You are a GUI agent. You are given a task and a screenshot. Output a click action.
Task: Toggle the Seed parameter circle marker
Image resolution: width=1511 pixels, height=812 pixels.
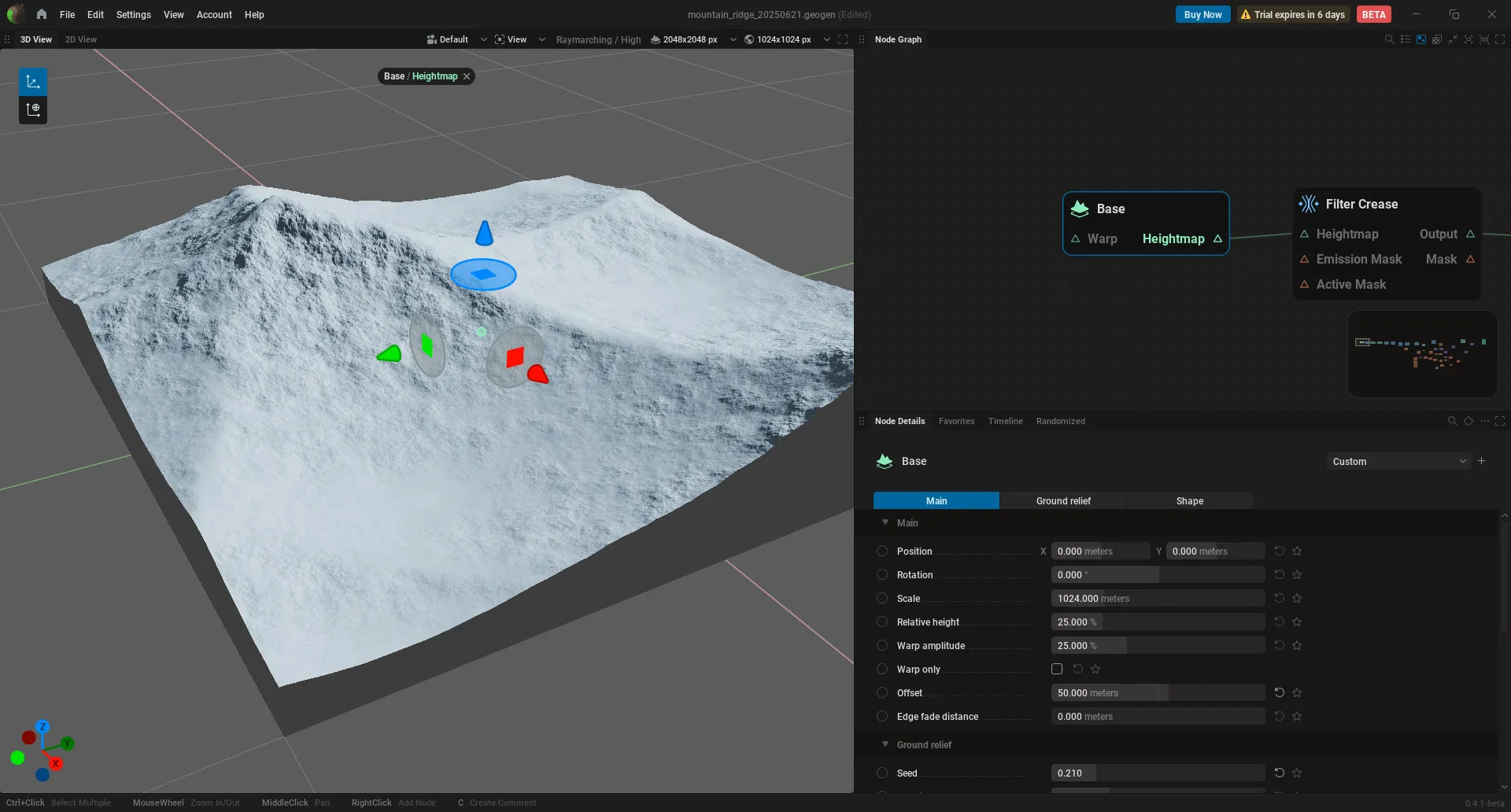(x=882, y=773)
